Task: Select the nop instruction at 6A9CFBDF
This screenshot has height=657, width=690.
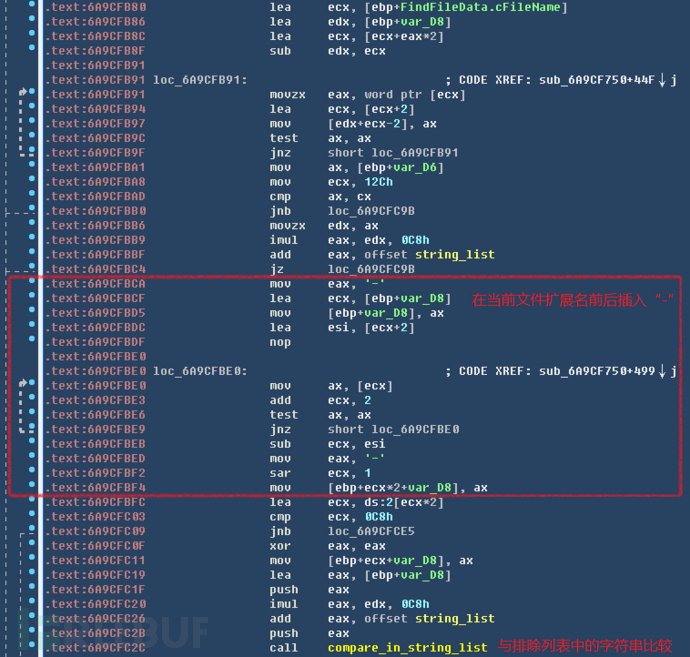Action: (280, 342)
